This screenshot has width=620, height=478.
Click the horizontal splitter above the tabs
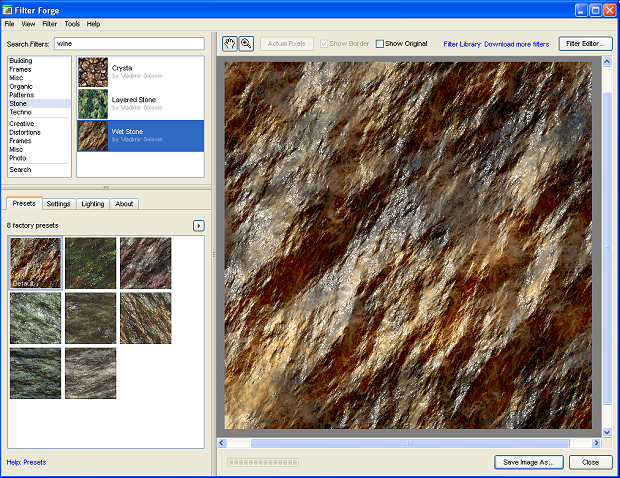coord(106,187)
